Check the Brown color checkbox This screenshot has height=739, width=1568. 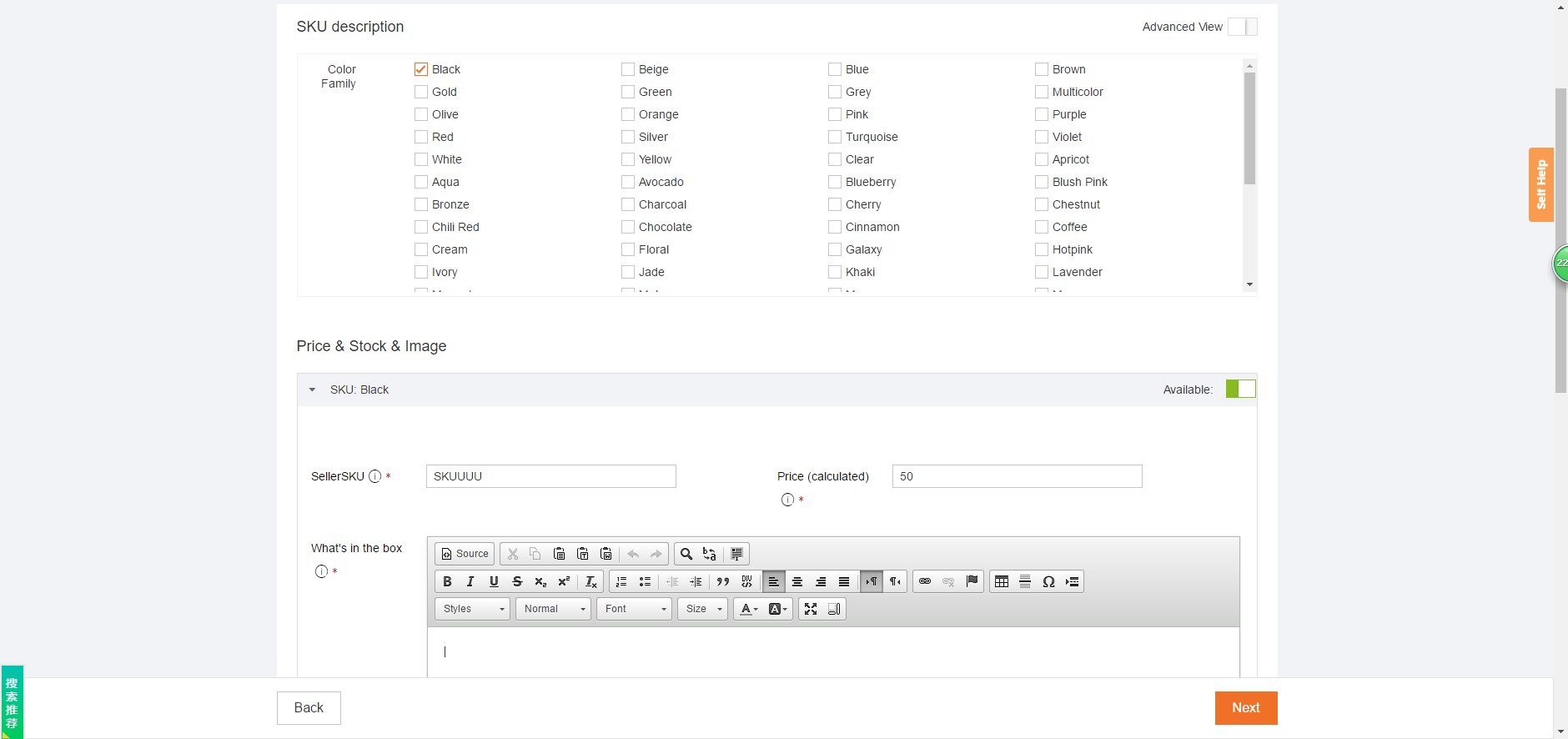pyautogui.click(x=1042, y=69)
